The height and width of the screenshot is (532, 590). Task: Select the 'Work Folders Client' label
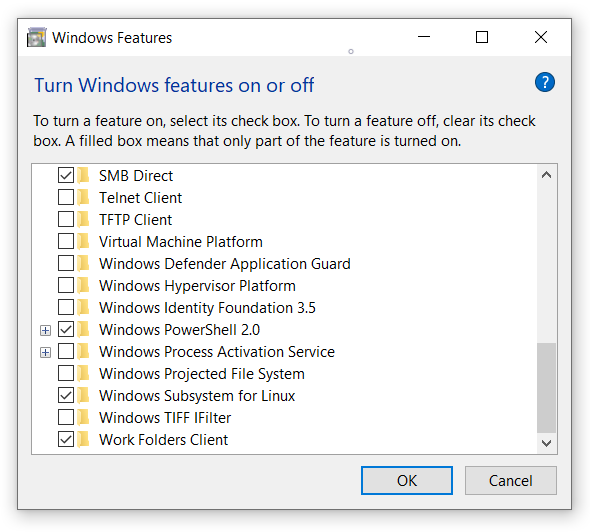[163, 440]
